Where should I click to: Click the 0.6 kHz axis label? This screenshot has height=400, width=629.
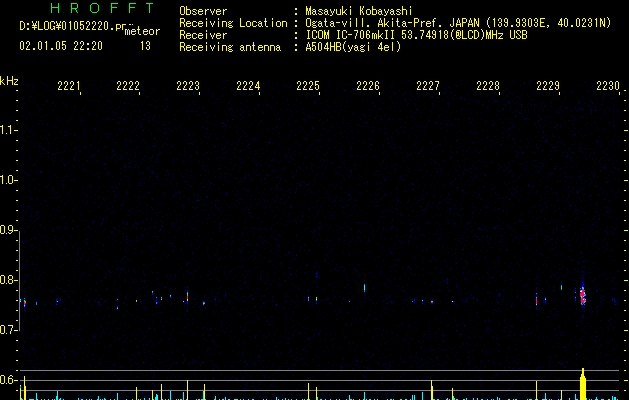(x=8, y=380)
